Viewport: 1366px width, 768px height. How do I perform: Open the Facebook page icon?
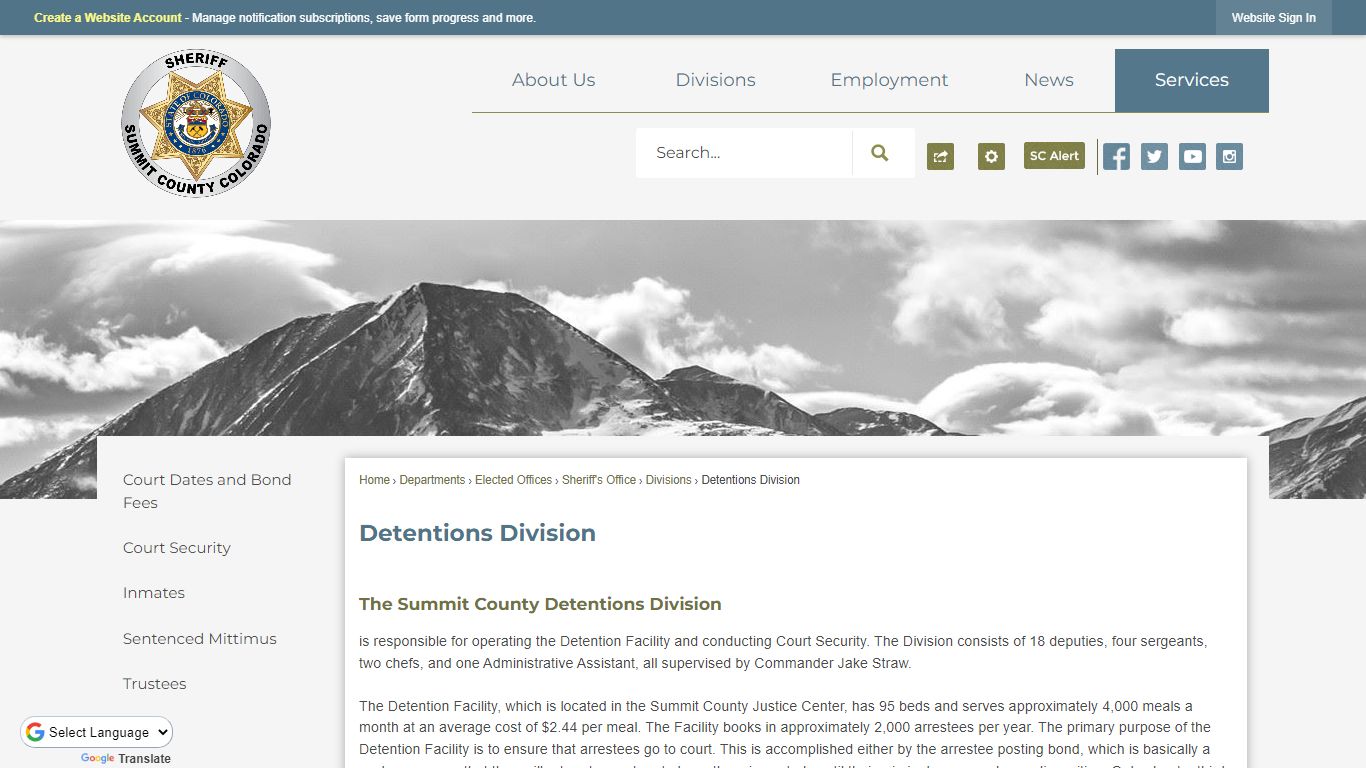(x=1115, y=156)
